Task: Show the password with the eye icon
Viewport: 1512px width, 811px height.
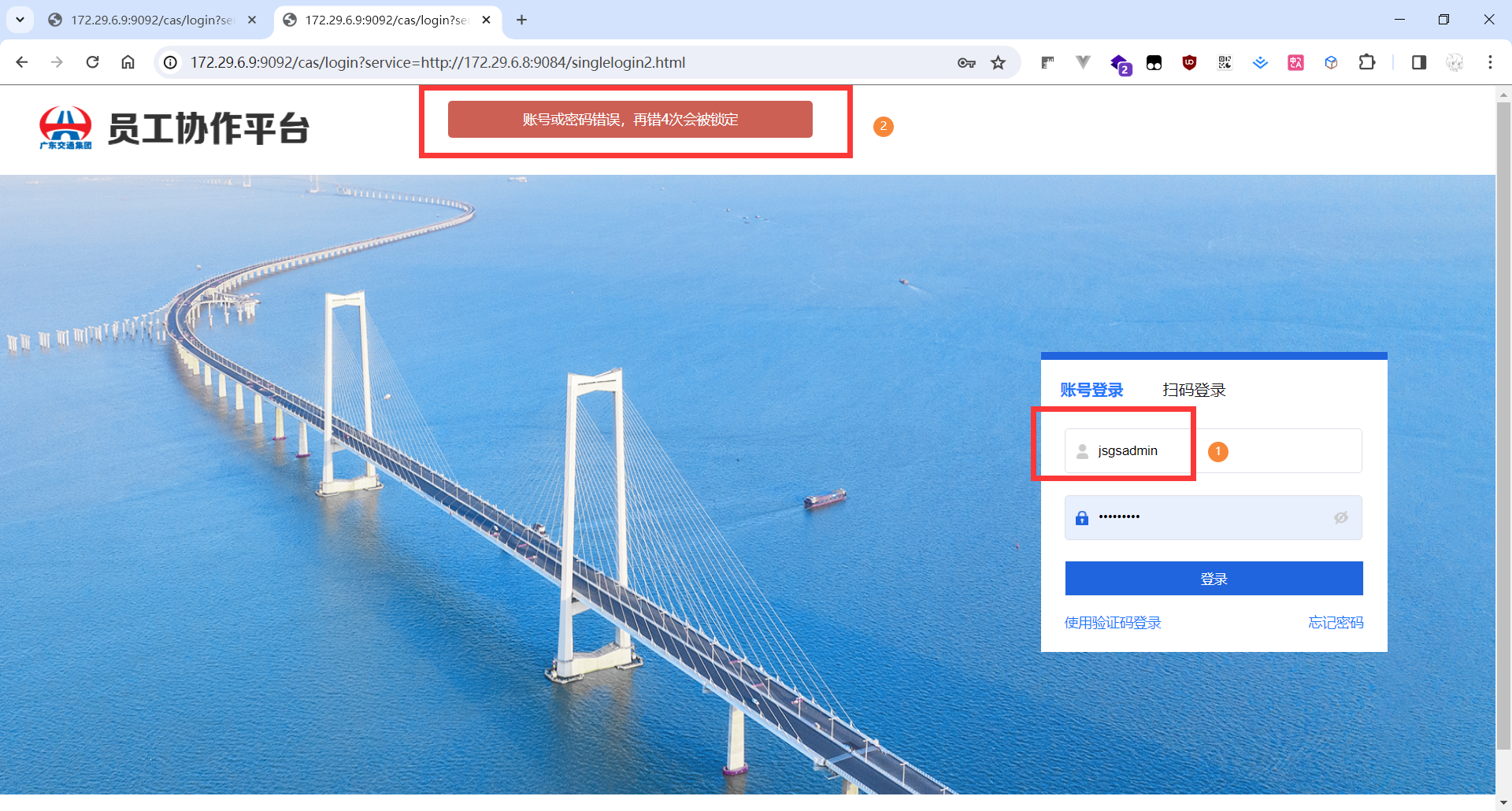Action: click(1341, 517)
